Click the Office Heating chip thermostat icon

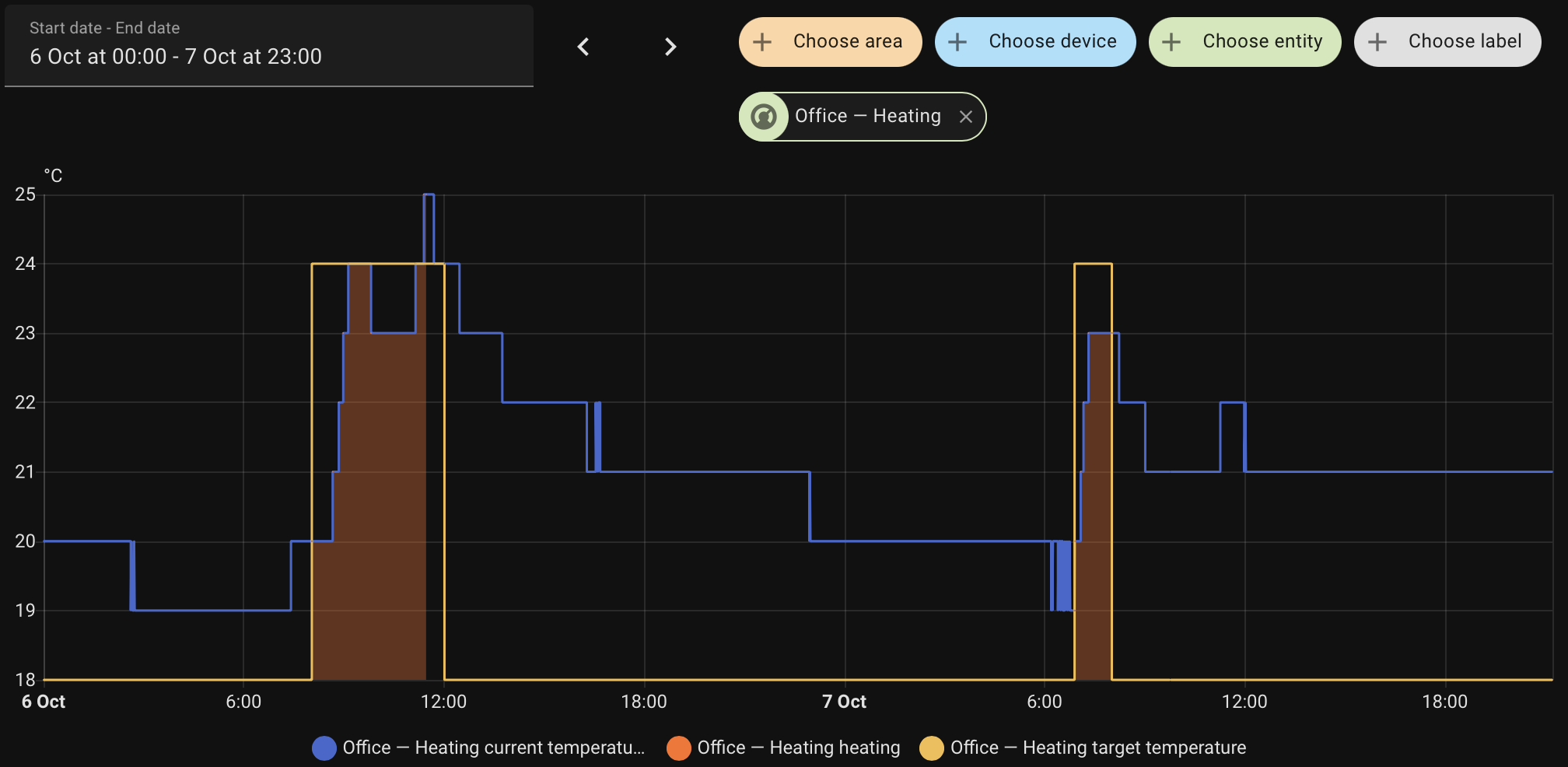764,117
